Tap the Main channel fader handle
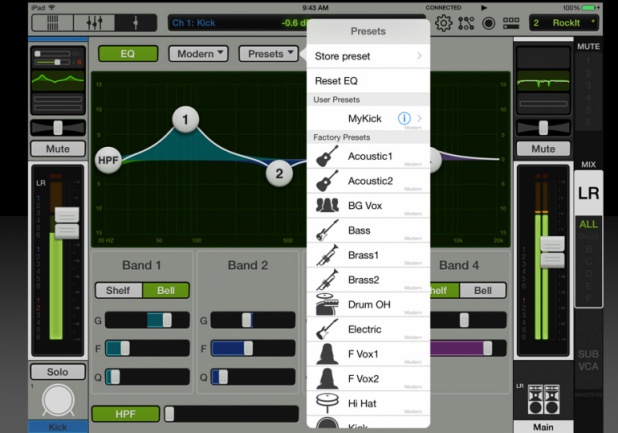This screenshot has width=618, height=433. point(552,252)
